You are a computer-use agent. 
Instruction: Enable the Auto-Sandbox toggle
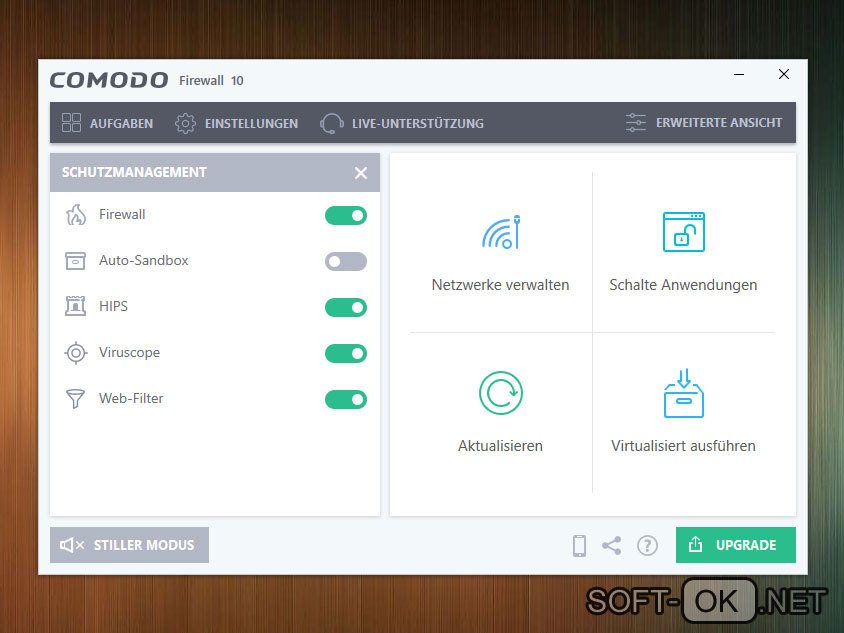[x=346, y=262]
